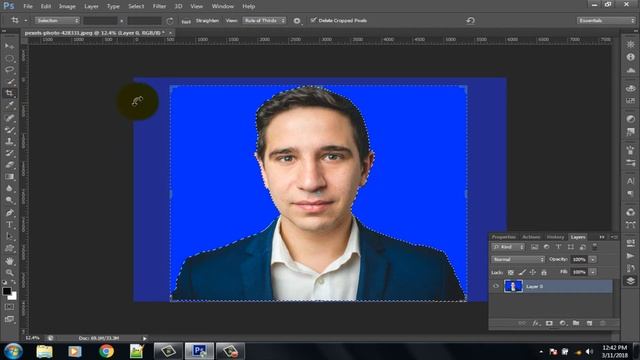Switch to the Properties tab
The height and width of the screenshot is (360, 640).
pos(504,237)
